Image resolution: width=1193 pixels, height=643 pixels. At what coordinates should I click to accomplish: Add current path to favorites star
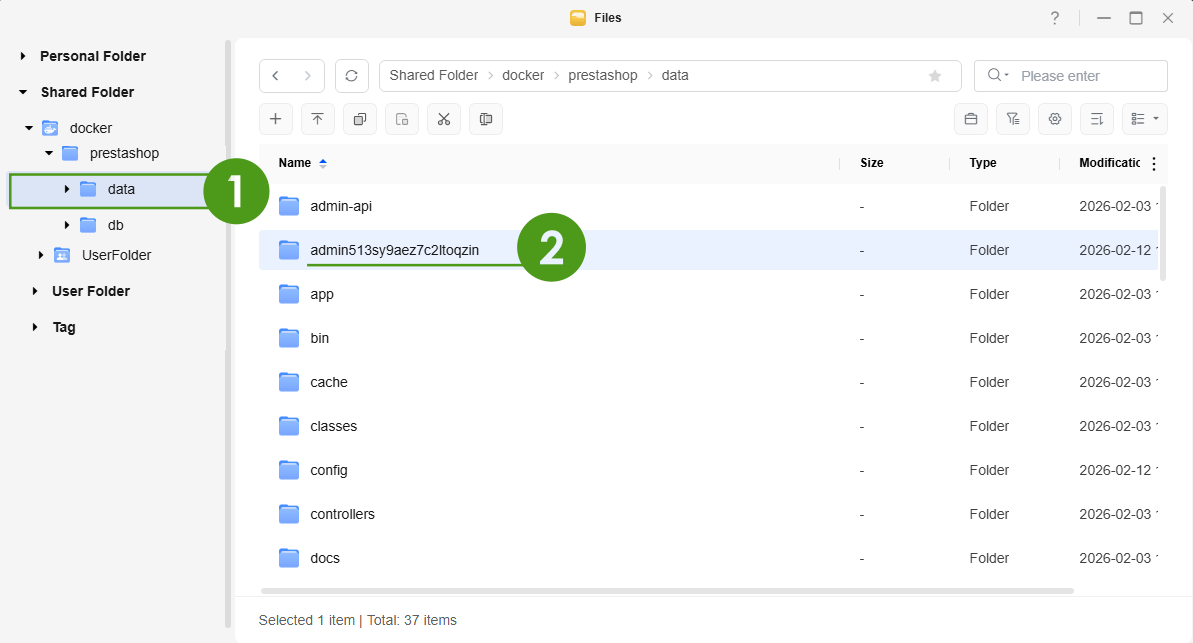935,76
